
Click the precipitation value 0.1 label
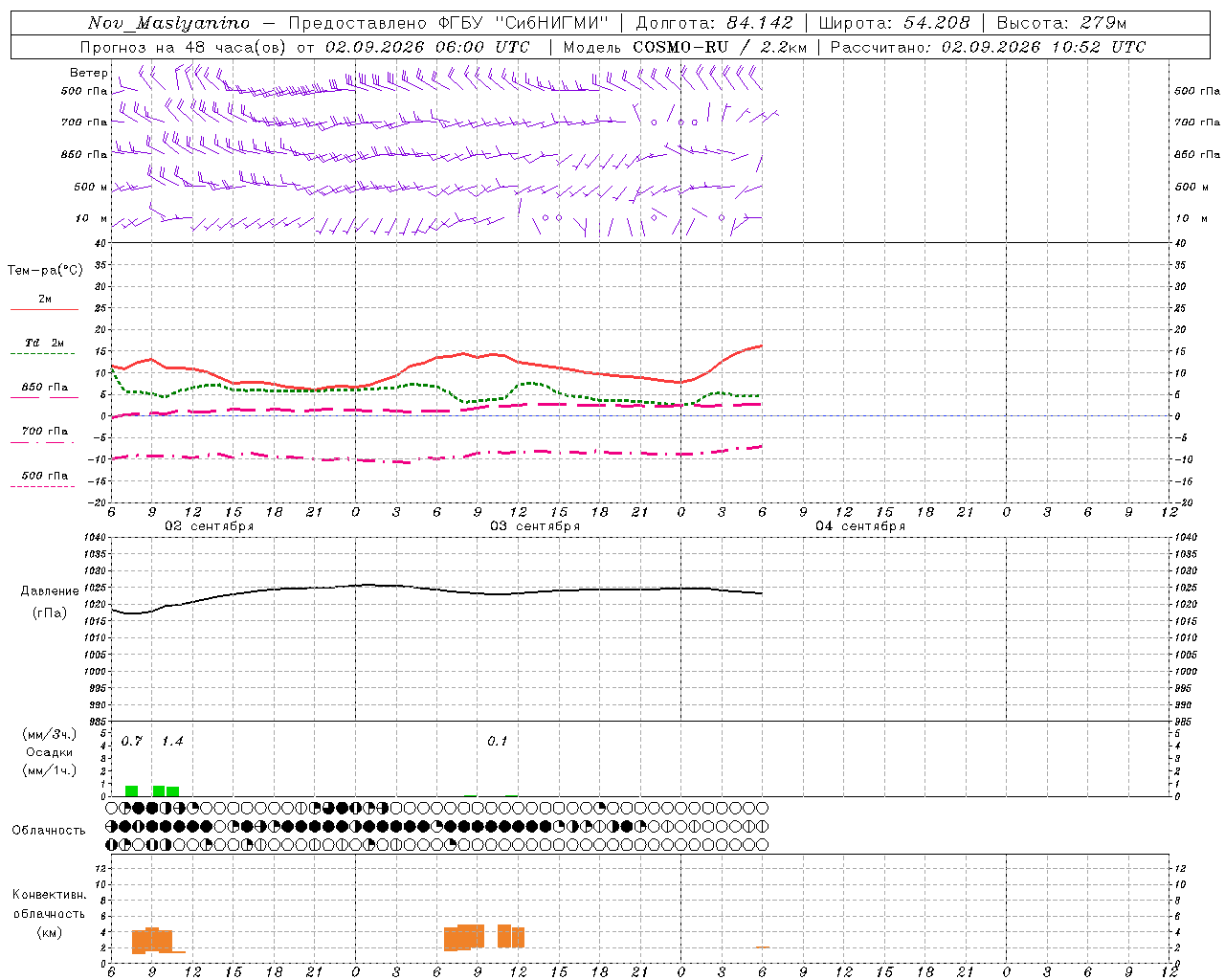coord(498,741)
